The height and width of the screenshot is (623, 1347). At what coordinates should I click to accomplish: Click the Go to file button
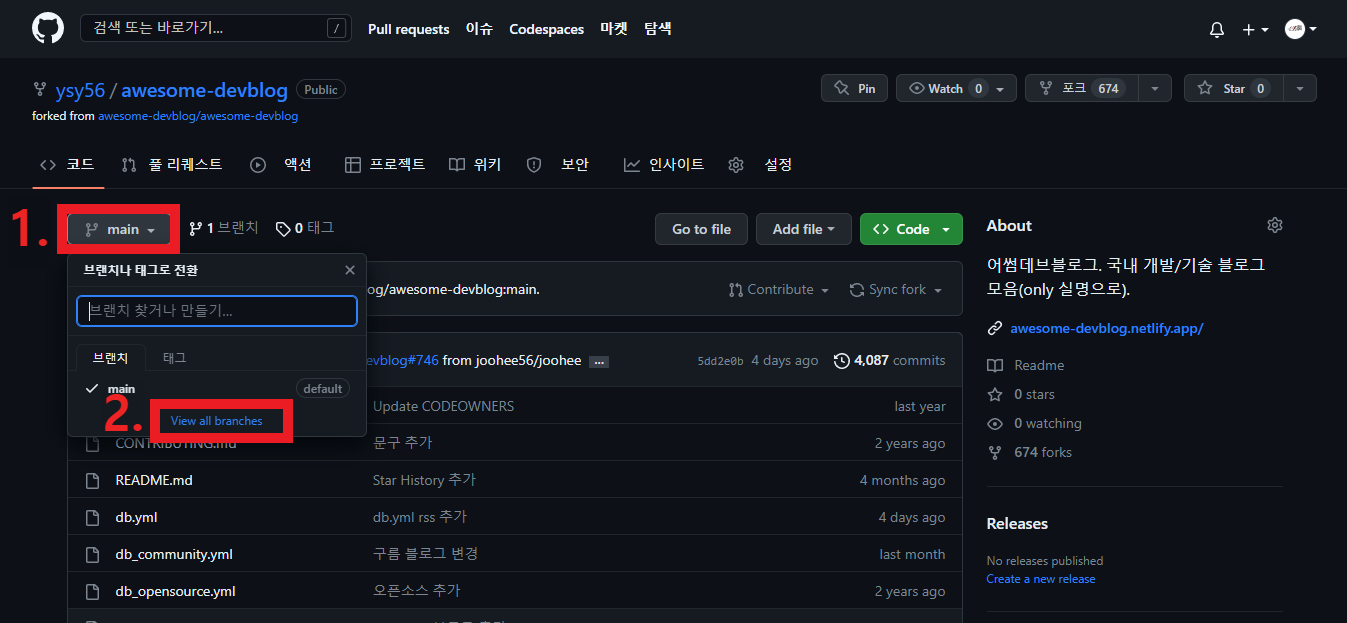tap(701, 229)
